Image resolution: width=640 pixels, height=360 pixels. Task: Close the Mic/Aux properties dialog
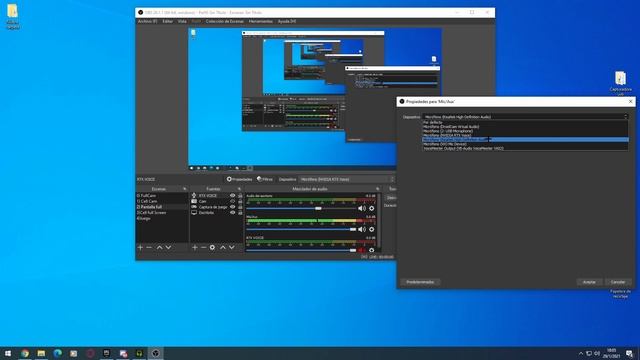click(630, 101)
